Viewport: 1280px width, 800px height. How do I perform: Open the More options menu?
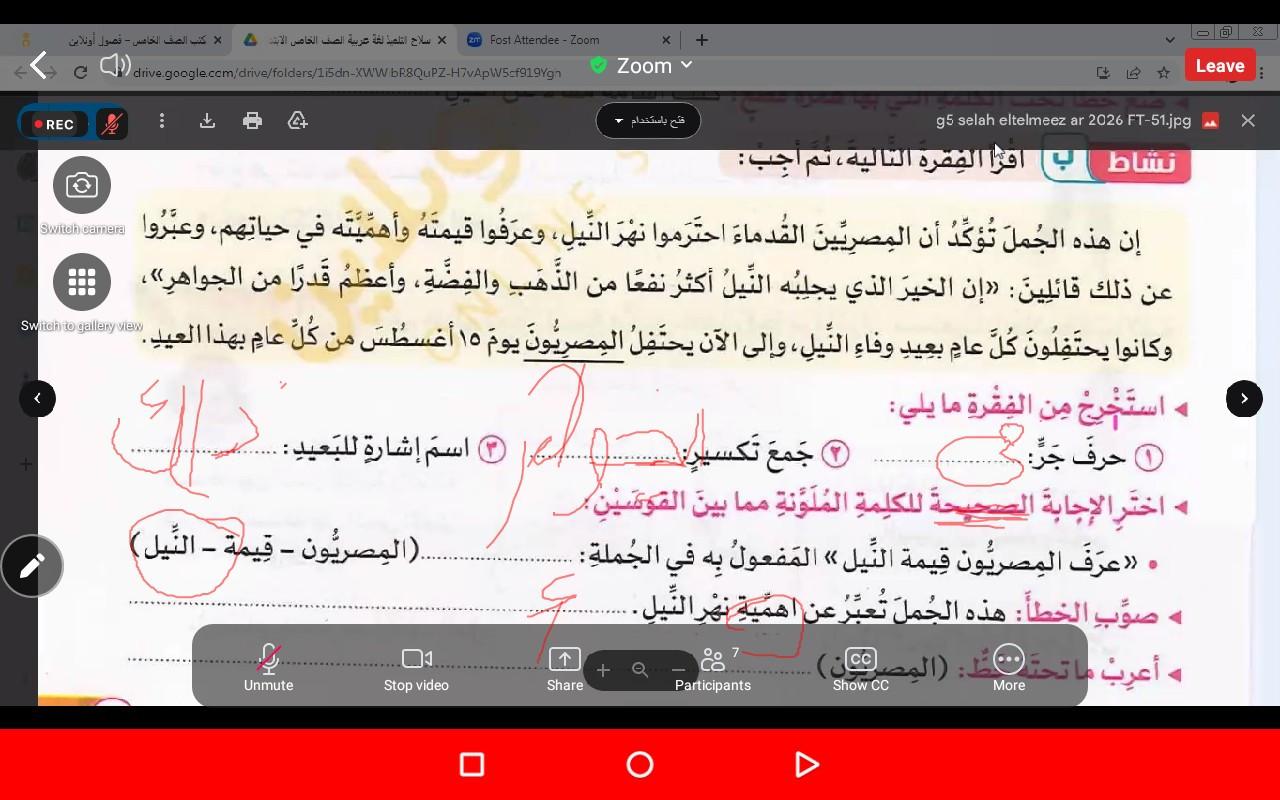(1009, 667)
